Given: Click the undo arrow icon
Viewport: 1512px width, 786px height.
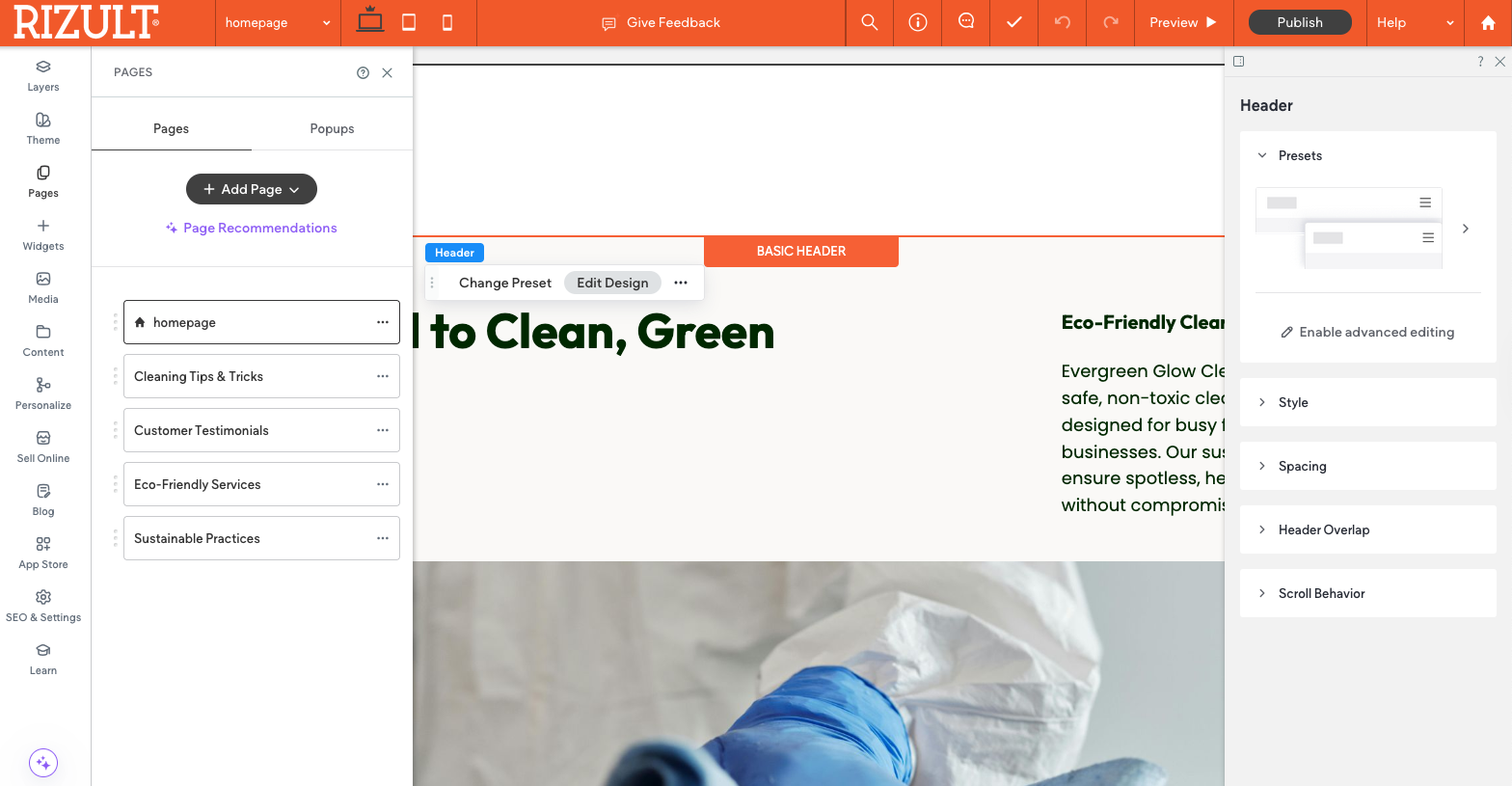Looking at the screenshot, I should [1062, 22].
